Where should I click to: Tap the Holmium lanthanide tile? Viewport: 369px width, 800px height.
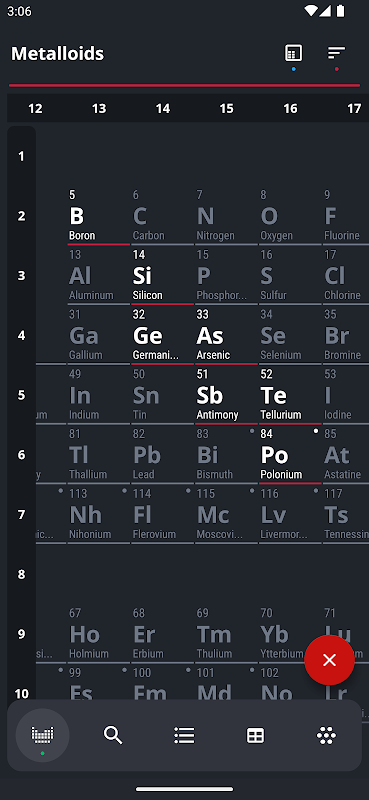coord(99,634)
